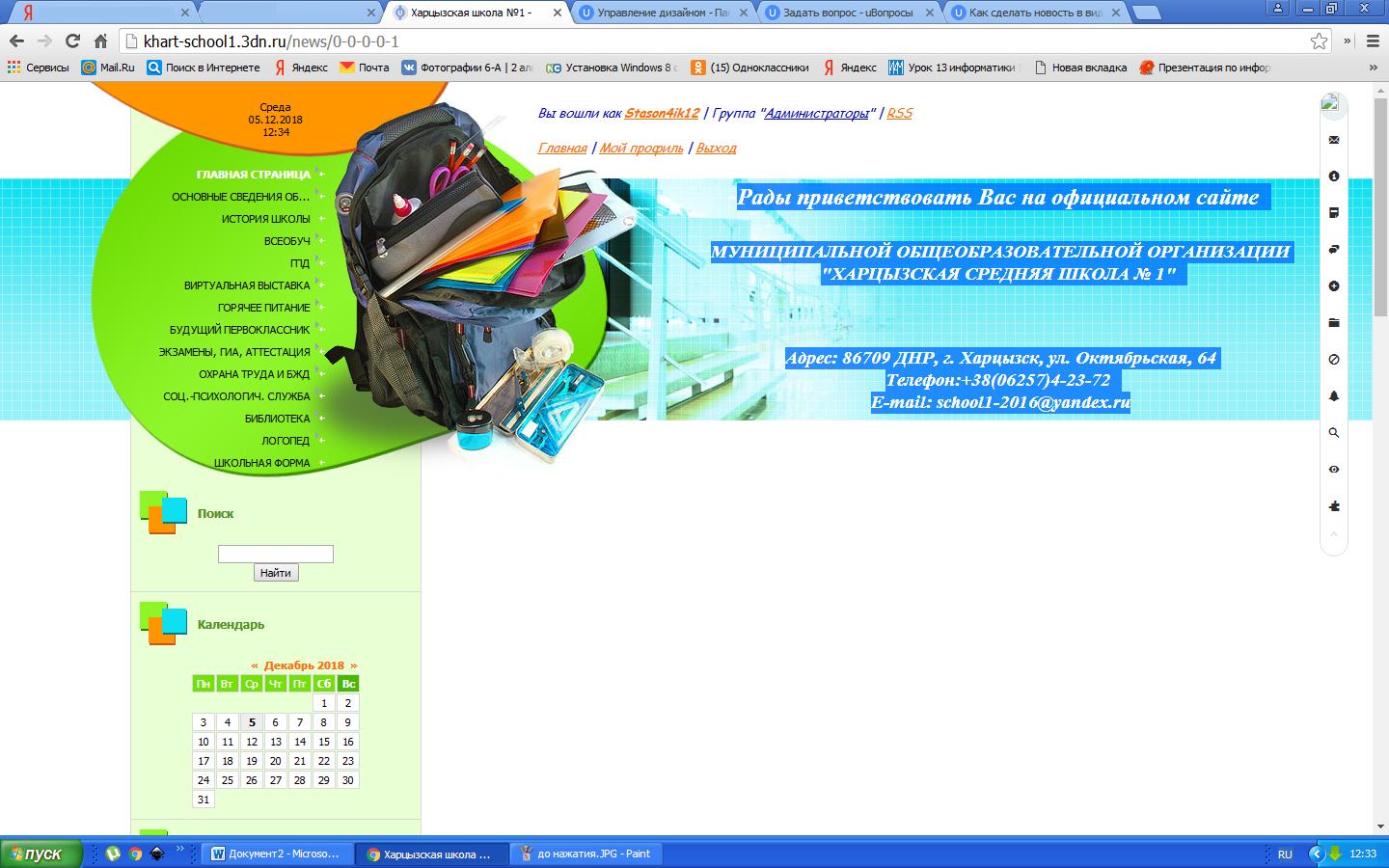The height and width of the screenshot is (868, 1389).
Task: Click the bell notifications icon in sidebar
Action: (1334, 396)
